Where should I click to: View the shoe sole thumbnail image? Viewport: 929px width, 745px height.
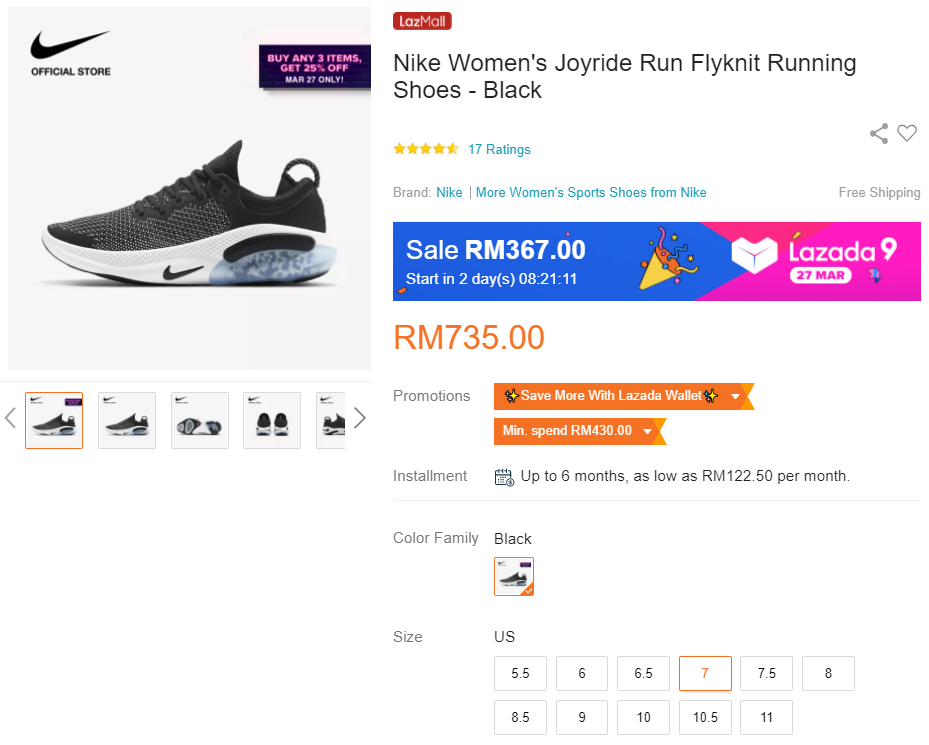200,420
